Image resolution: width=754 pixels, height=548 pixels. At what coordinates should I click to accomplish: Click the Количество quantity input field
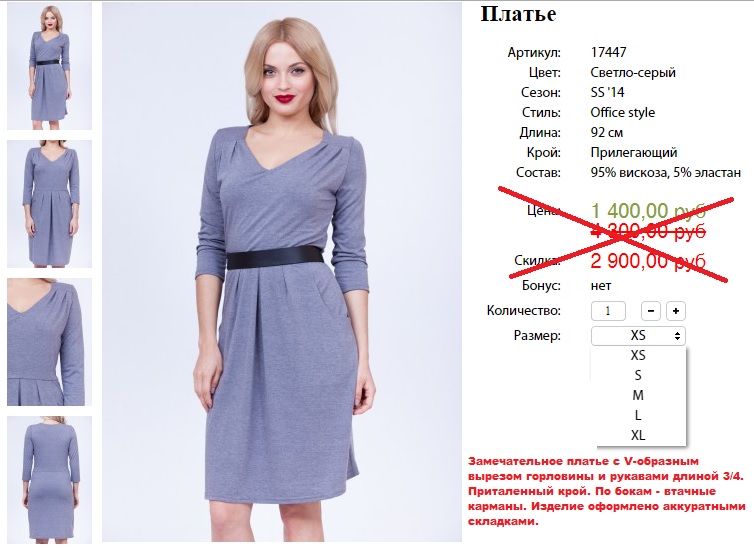(608, 311)
